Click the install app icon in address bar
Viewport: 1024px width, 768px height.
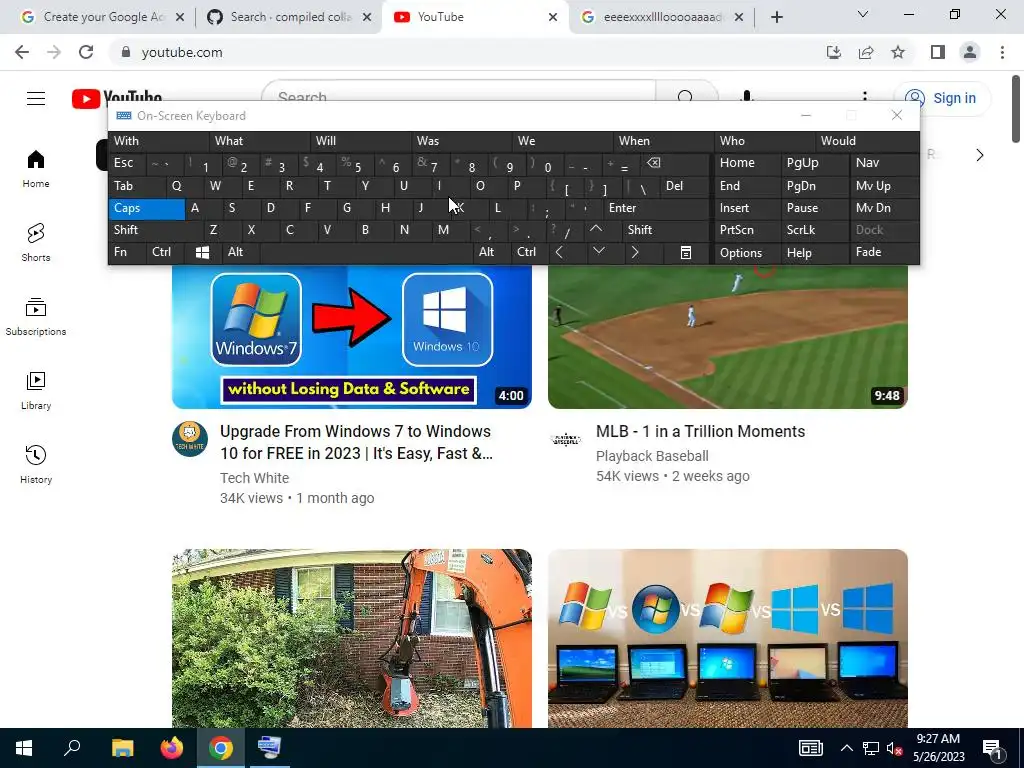[x=834, y=52]
